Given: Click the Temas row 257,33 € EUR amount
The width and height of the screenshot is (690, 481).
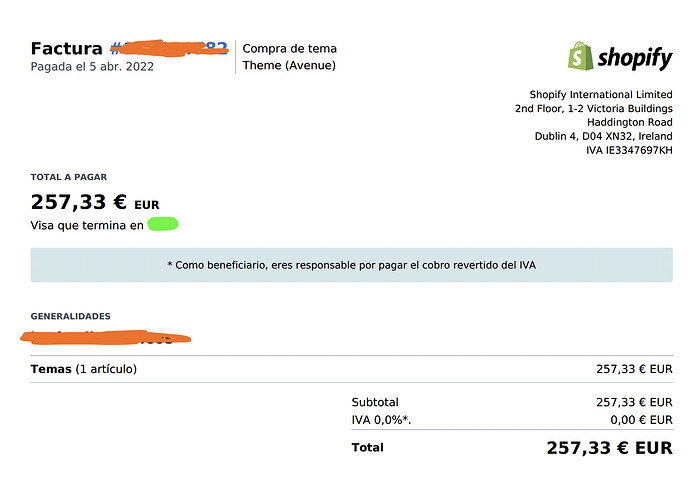Looking at the screenshot, I should point(634,369).
